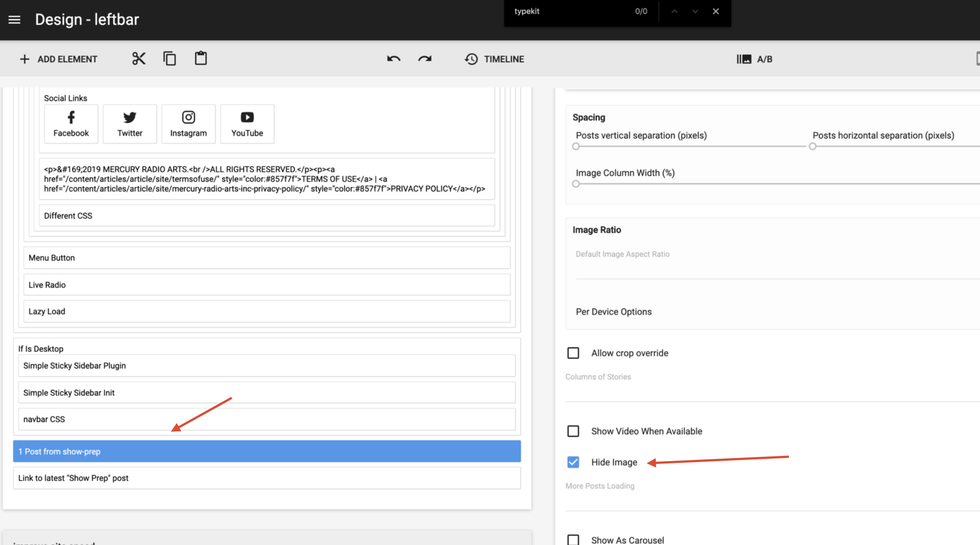980x545 pixels.
Task: Redo the last undone change
Action: click(425, 59)
